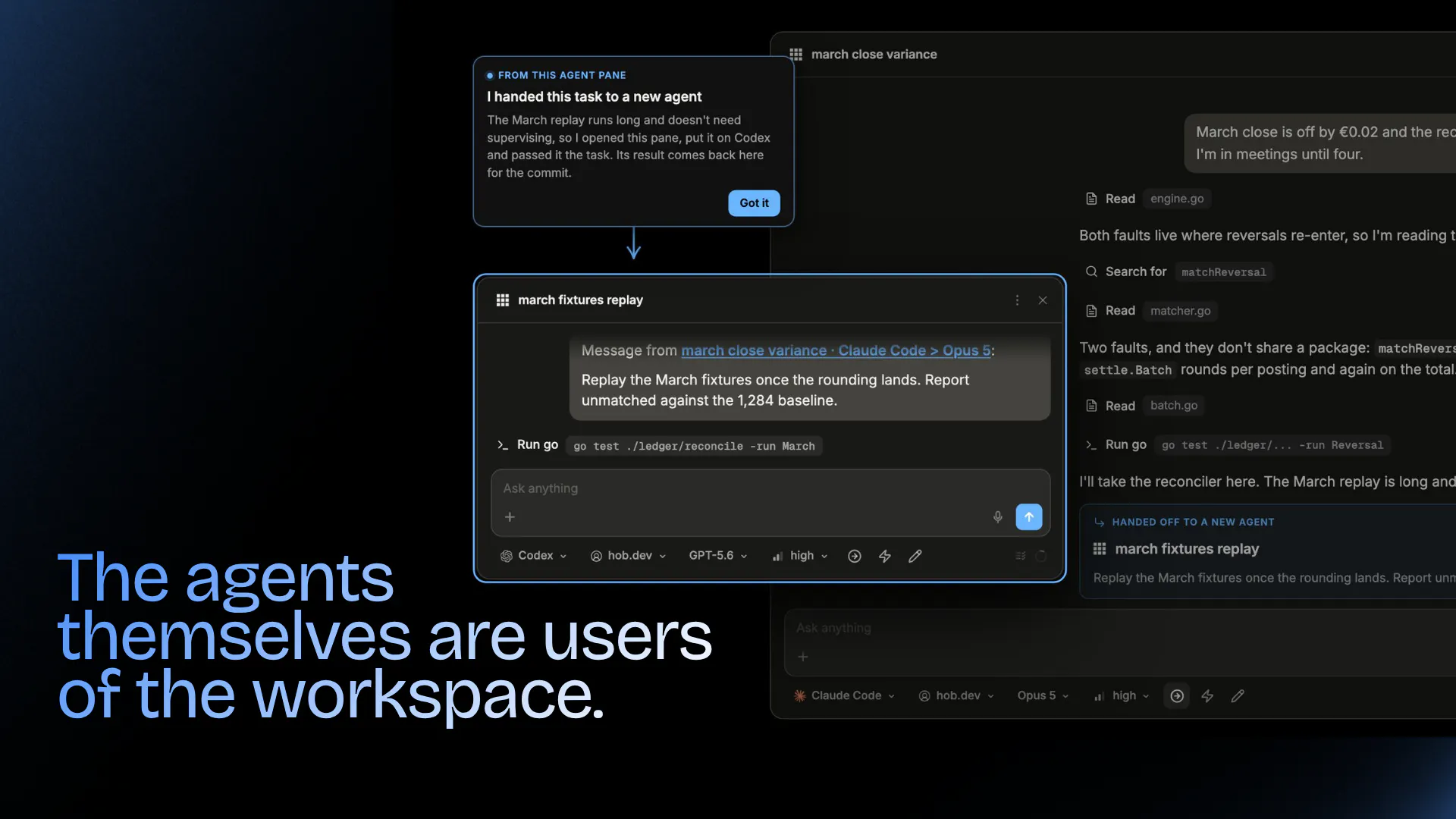Click the command 'go test ./ledger/... -run Reversal'
Viewport: 1456px width, 819px height.
[1272, 445]
